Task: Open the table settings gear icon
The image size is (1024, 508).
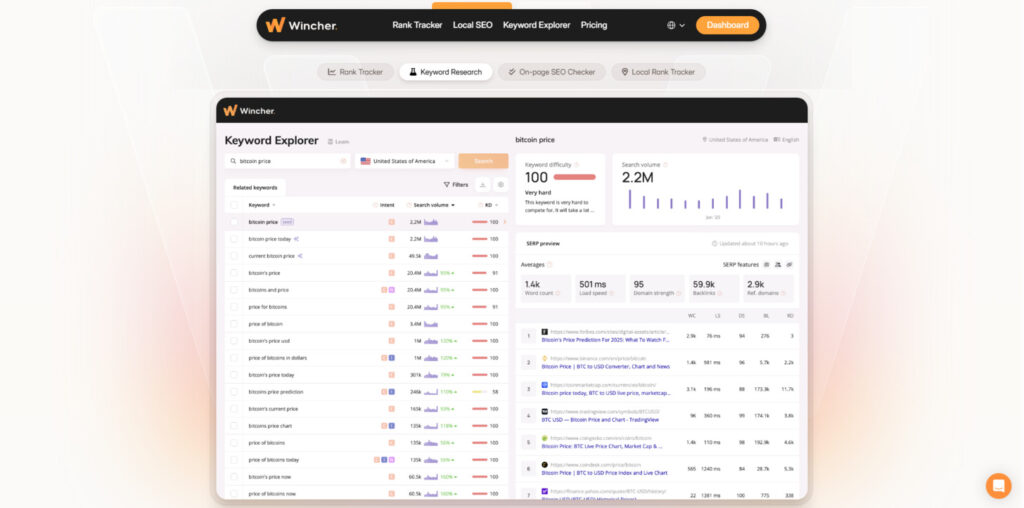Action: (x=501, y=185)
